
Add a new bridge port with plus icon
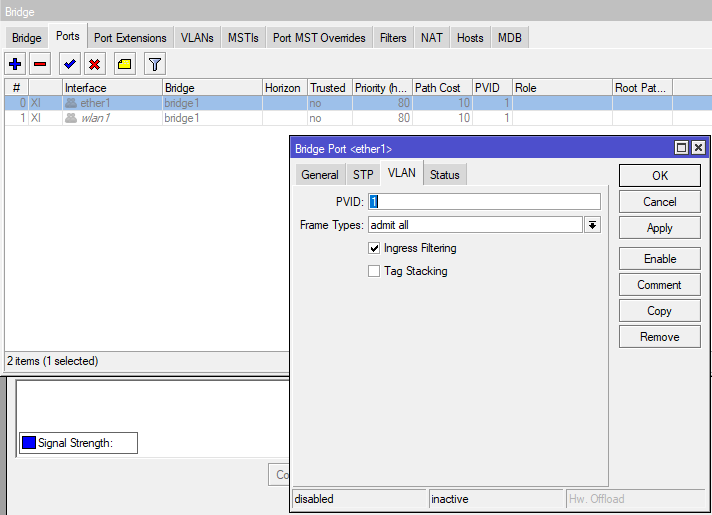(15, 64)
